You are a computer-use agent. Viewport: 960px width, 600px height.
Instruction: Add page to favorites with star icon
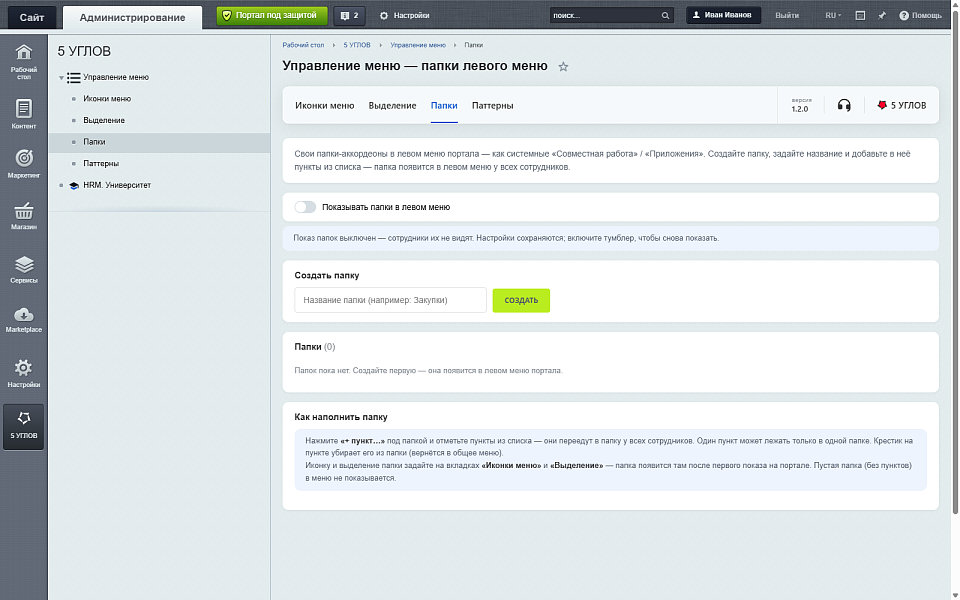point(563,67)
